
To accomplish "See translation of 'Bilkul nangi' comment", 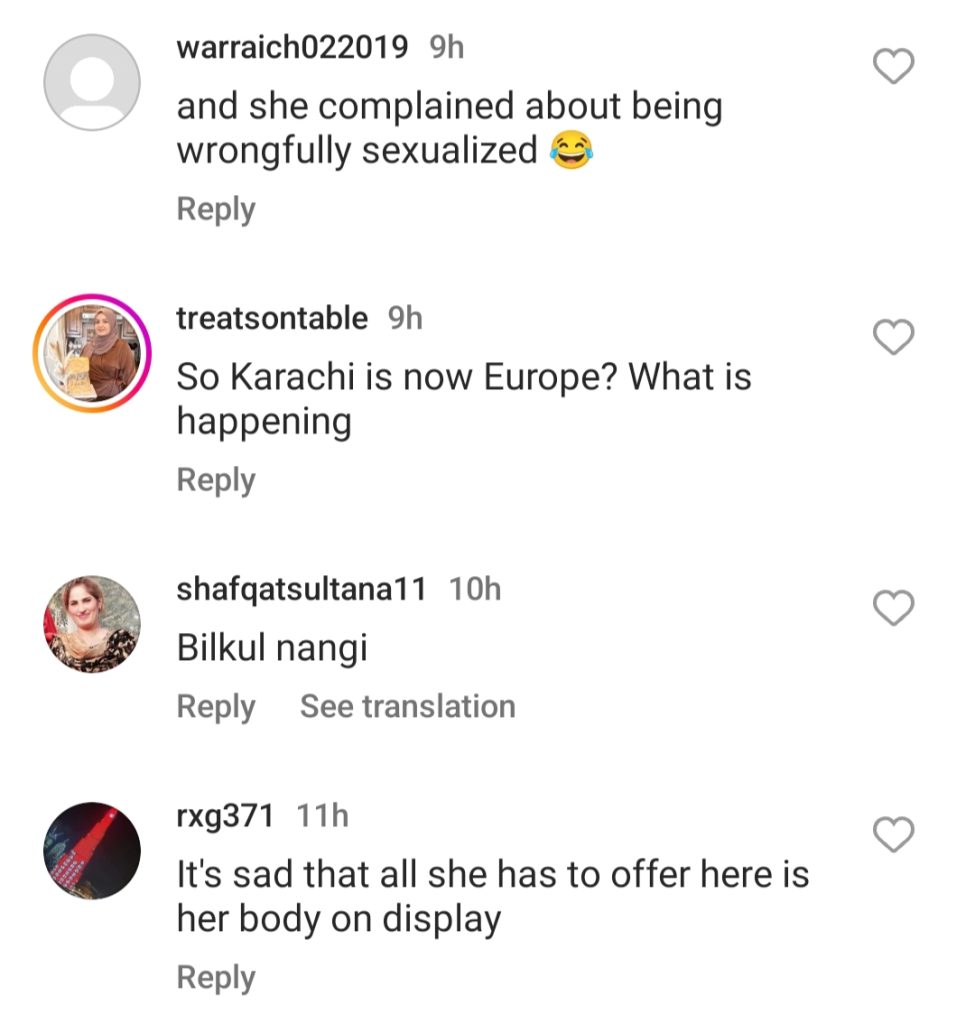I will pyautogui.click(x=408, y=707).
